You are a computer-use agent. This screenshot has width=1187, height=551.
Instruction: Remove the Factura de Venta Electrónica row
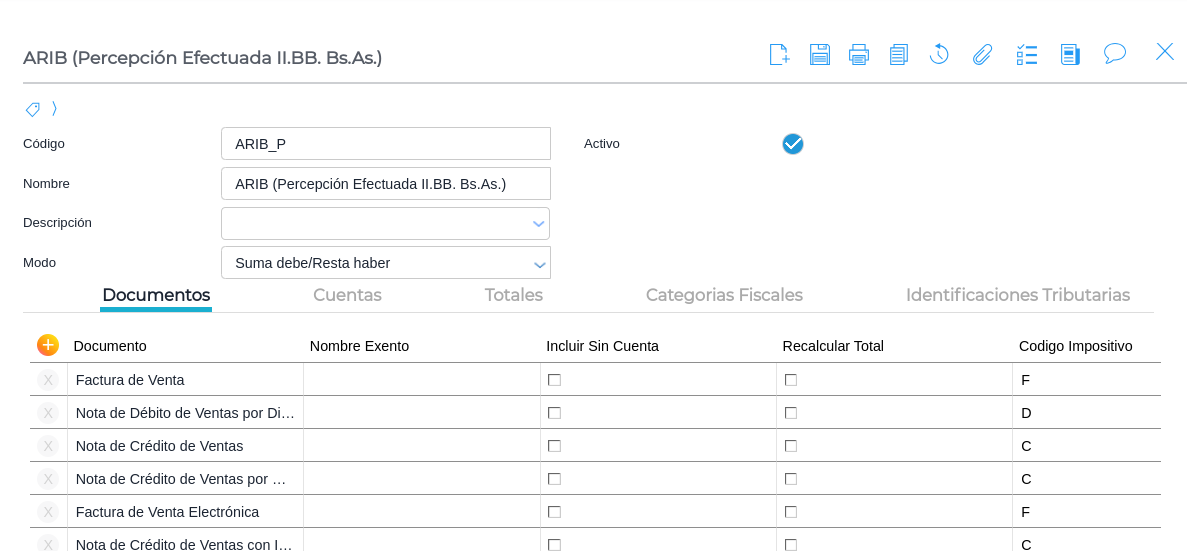(x=48, y=512)
